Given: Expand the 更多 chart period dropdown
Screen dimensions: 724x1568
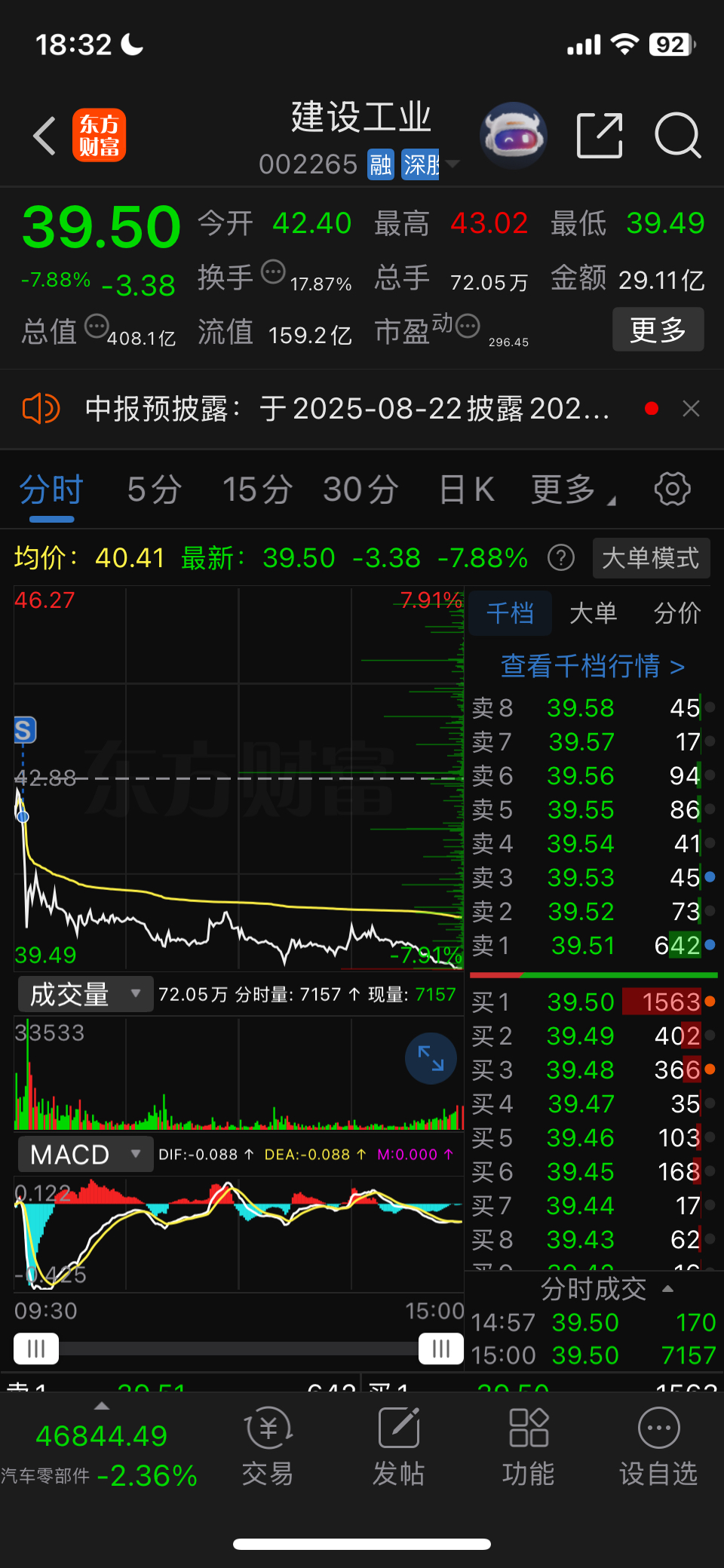Looking at the screenshot, I should point(572,489).
